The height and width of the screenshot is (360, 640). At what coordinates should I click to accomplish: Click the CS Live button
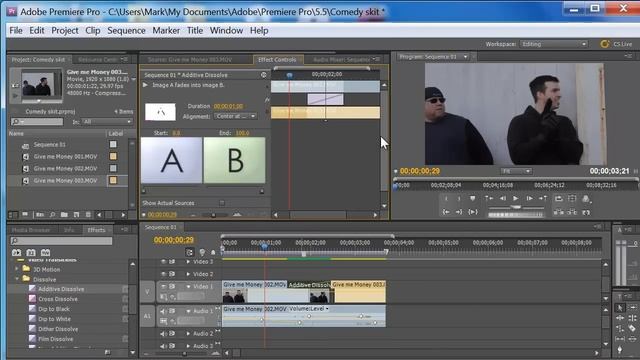click(616, 44)
